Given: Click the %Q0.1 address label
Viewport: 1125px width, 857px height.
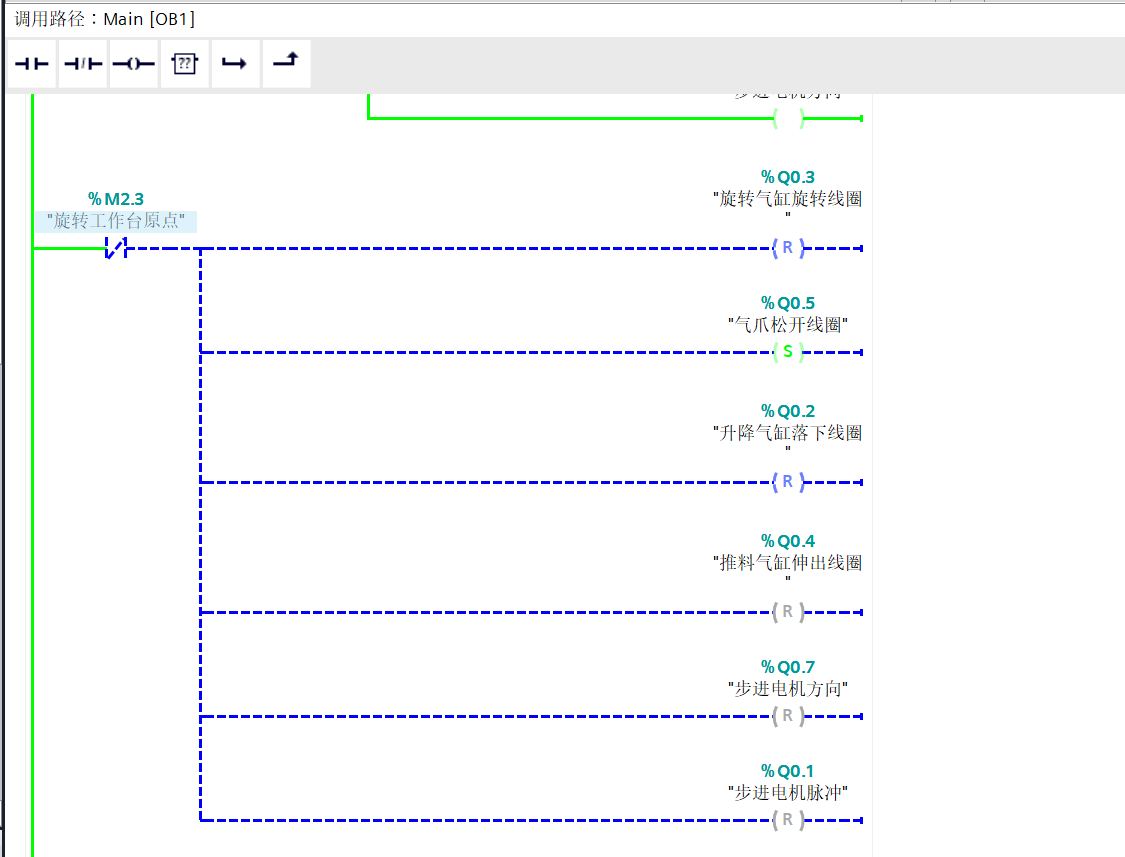Looking at the screenshot, I should (788, 772).
